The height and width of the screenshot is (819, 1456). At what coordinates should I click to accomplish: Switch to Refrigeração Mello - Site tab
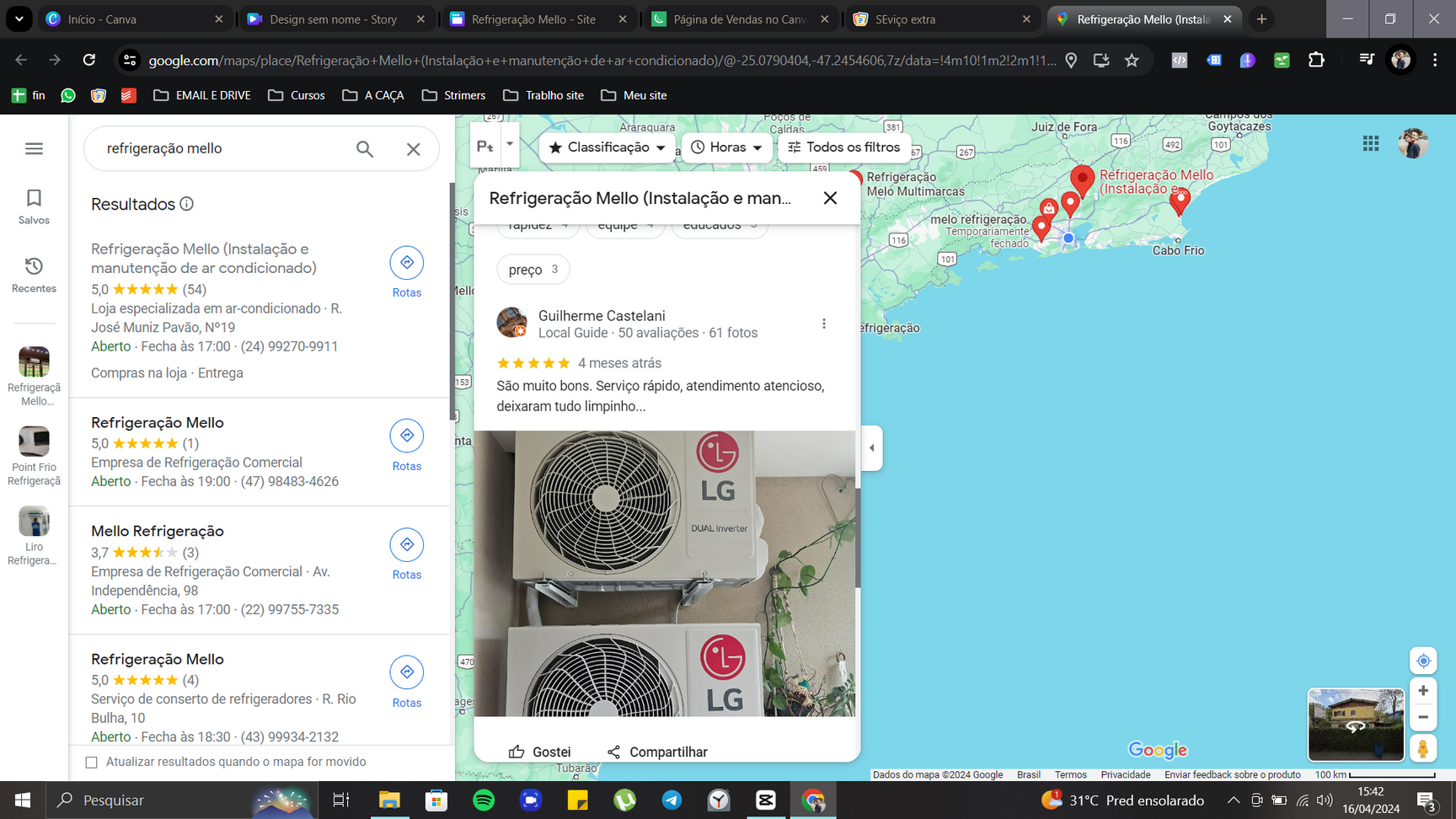pos(538,19)
